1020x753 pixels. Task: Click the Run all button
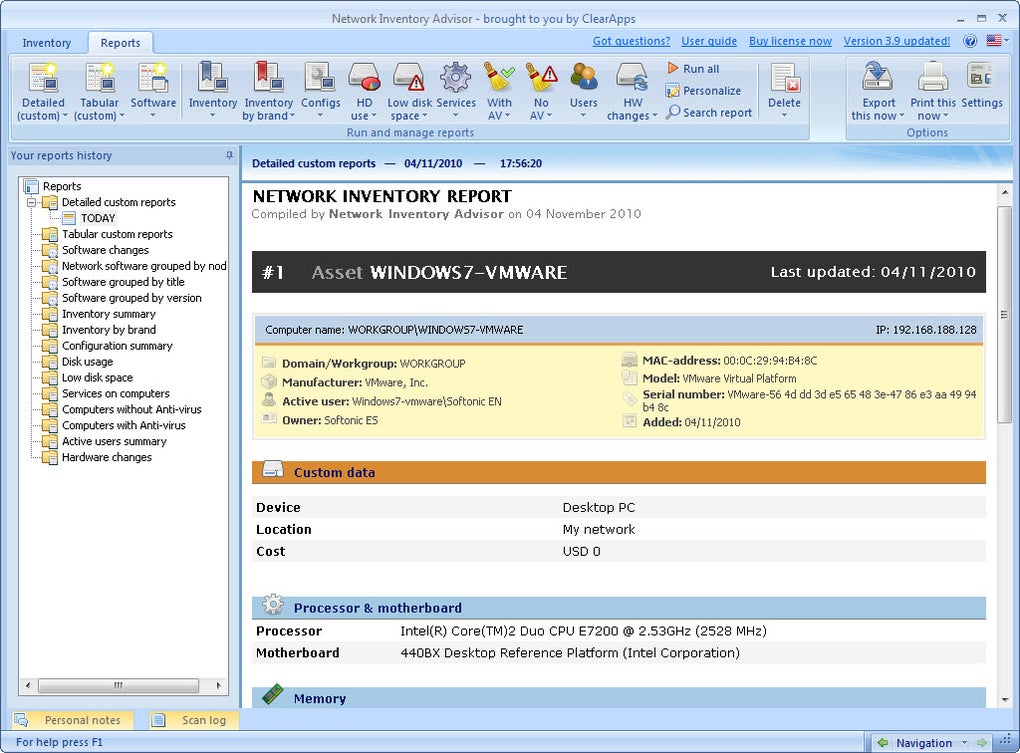693,68
